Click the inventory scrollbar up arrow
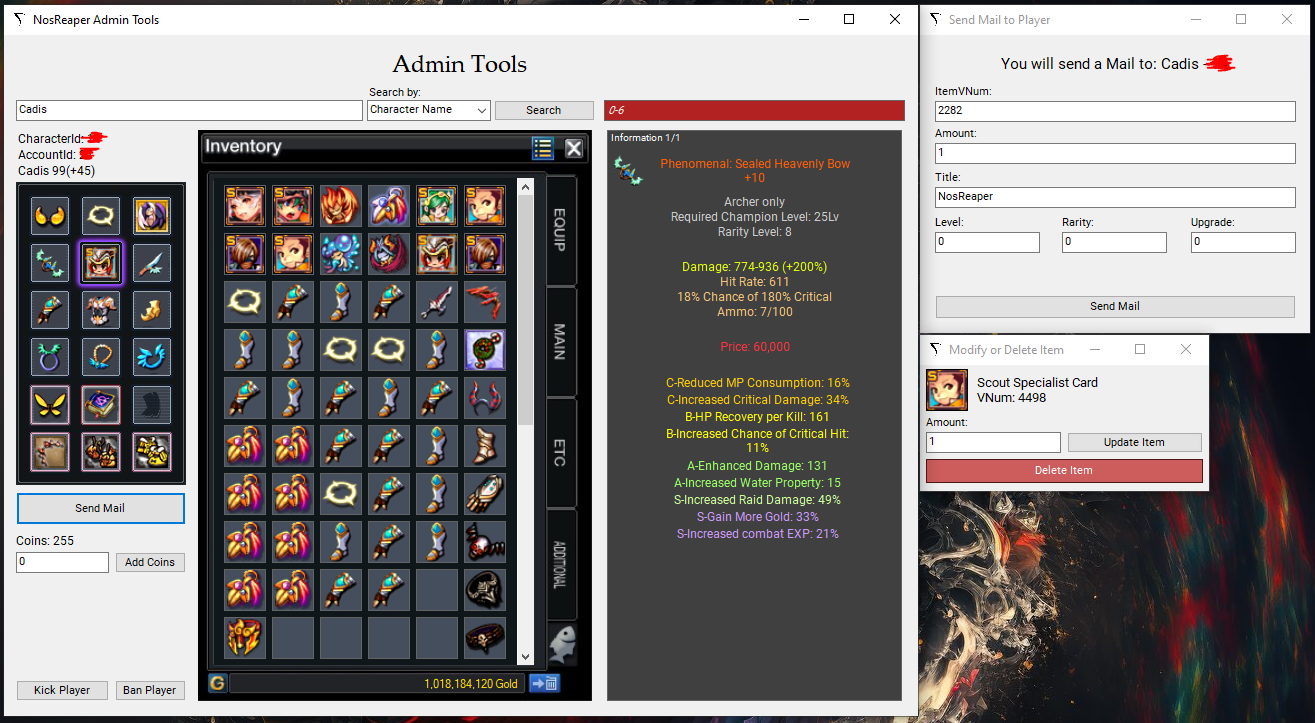Image resolution: width=1315 pixels, height=723 pixels. coord(526,186)
